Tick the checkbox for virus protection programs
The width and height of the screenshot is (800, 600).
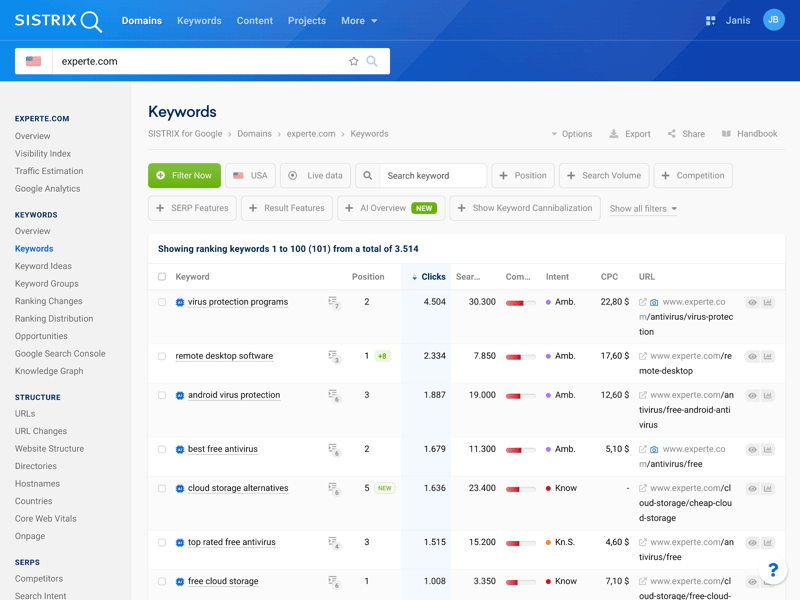point(162,302)
